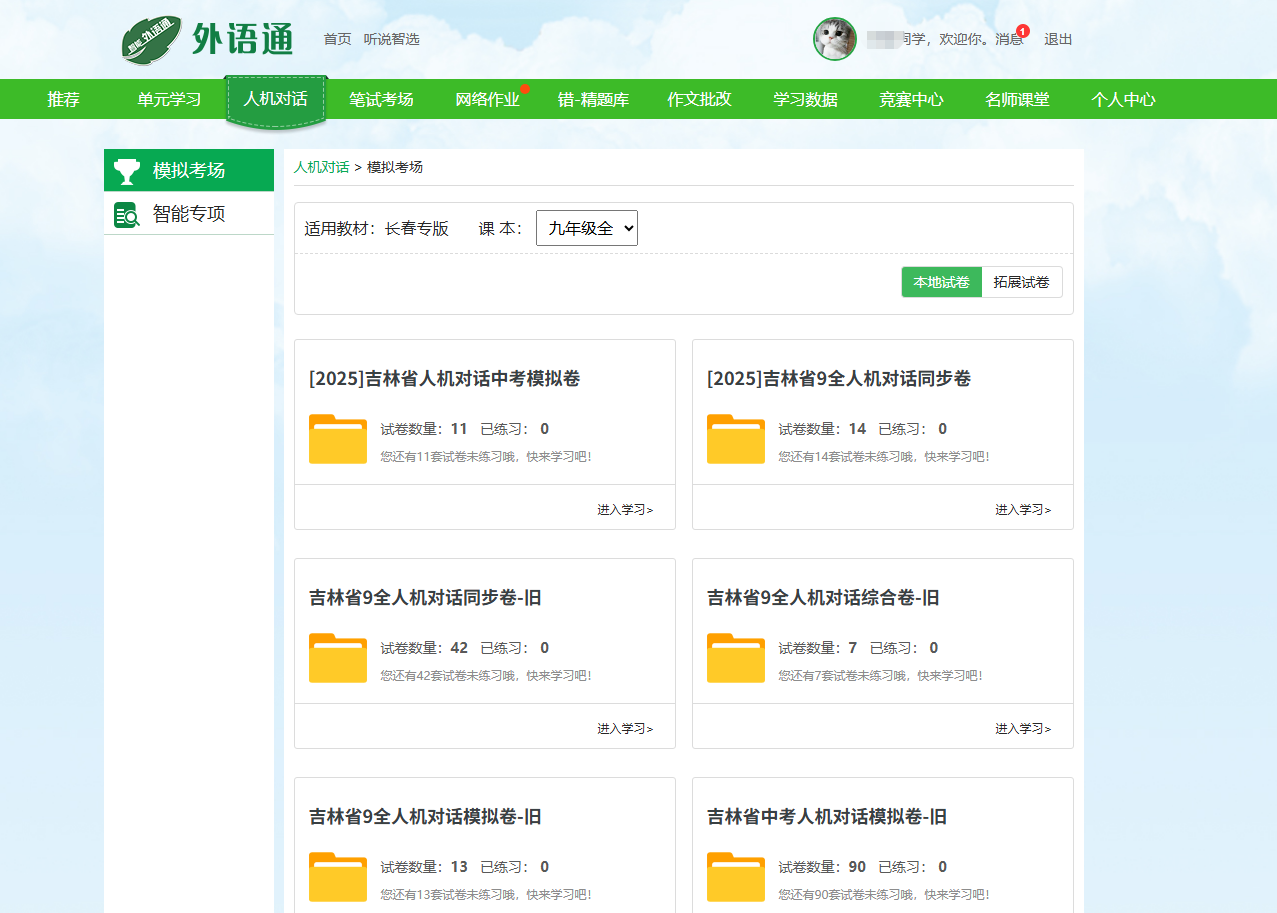
Task: Open 听说智选 link in header
Action: coord(391,39)
